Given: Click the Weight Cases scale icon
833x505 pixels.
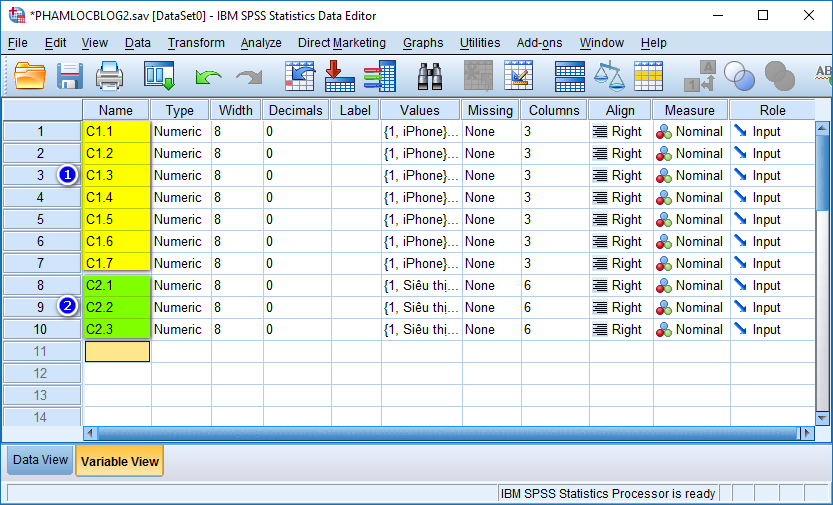Looking at the screenshot, I should (x=609, y=76).
